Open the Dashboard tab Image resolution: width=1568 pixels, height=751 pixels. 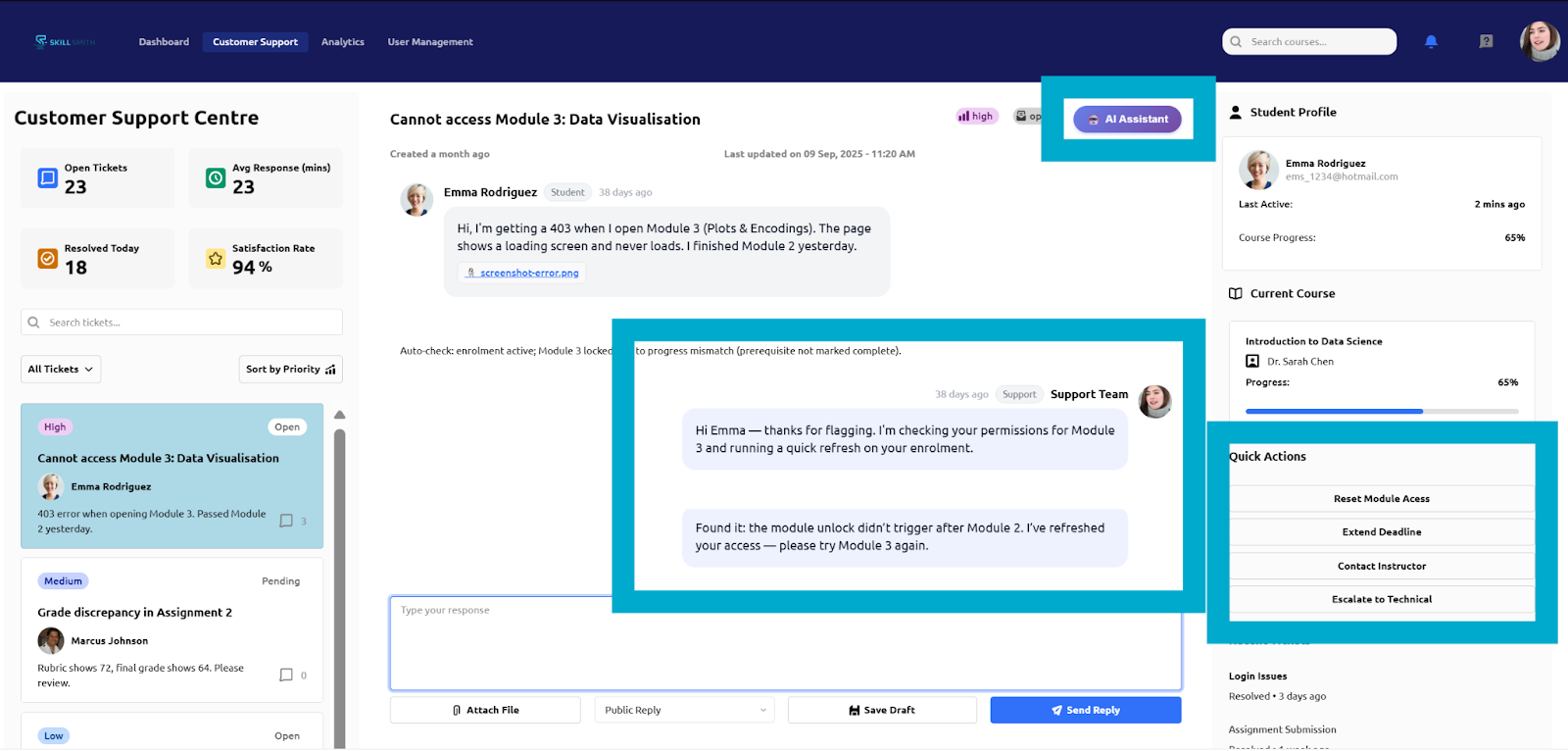[164, 42]
